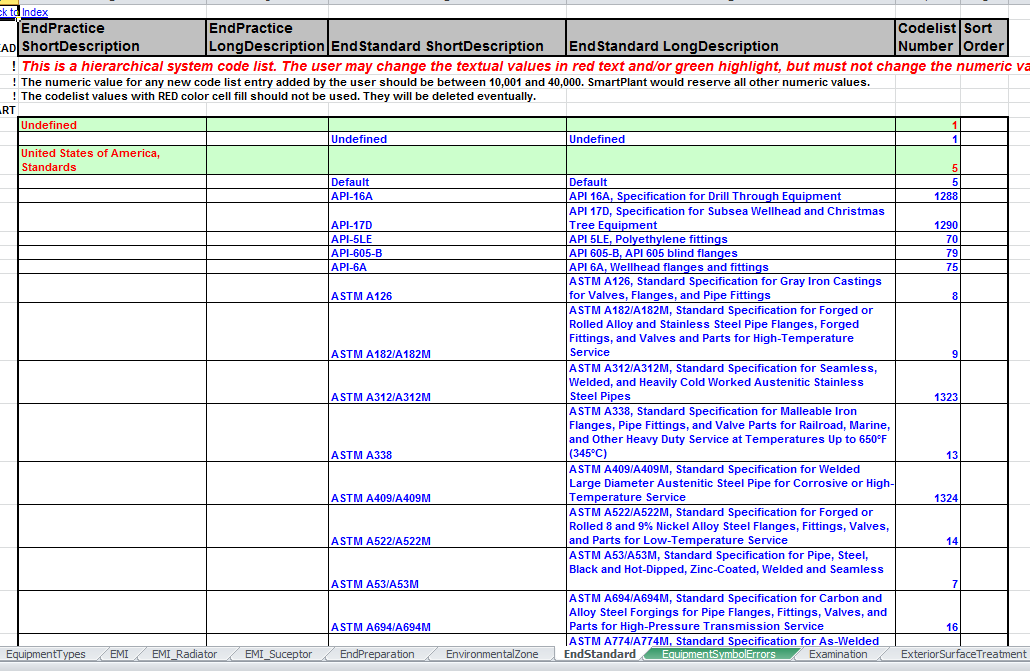1030x671 pixels.
Task: Select codelist number 13
Action: click(x=928, y=433)
